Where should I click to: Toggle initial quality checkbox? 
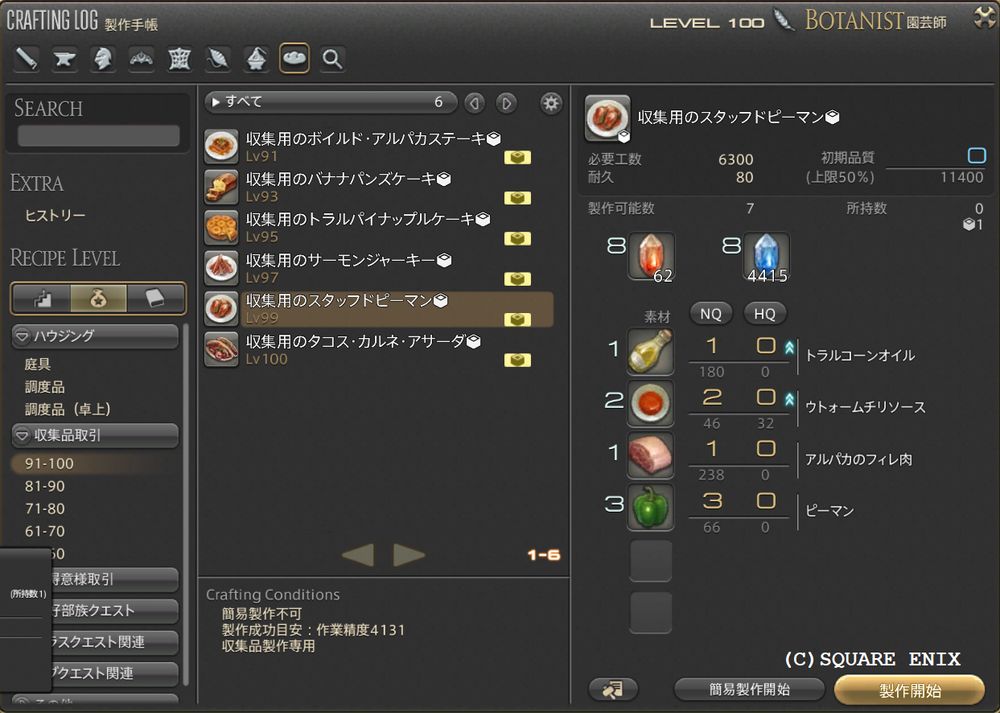[976, 155]
